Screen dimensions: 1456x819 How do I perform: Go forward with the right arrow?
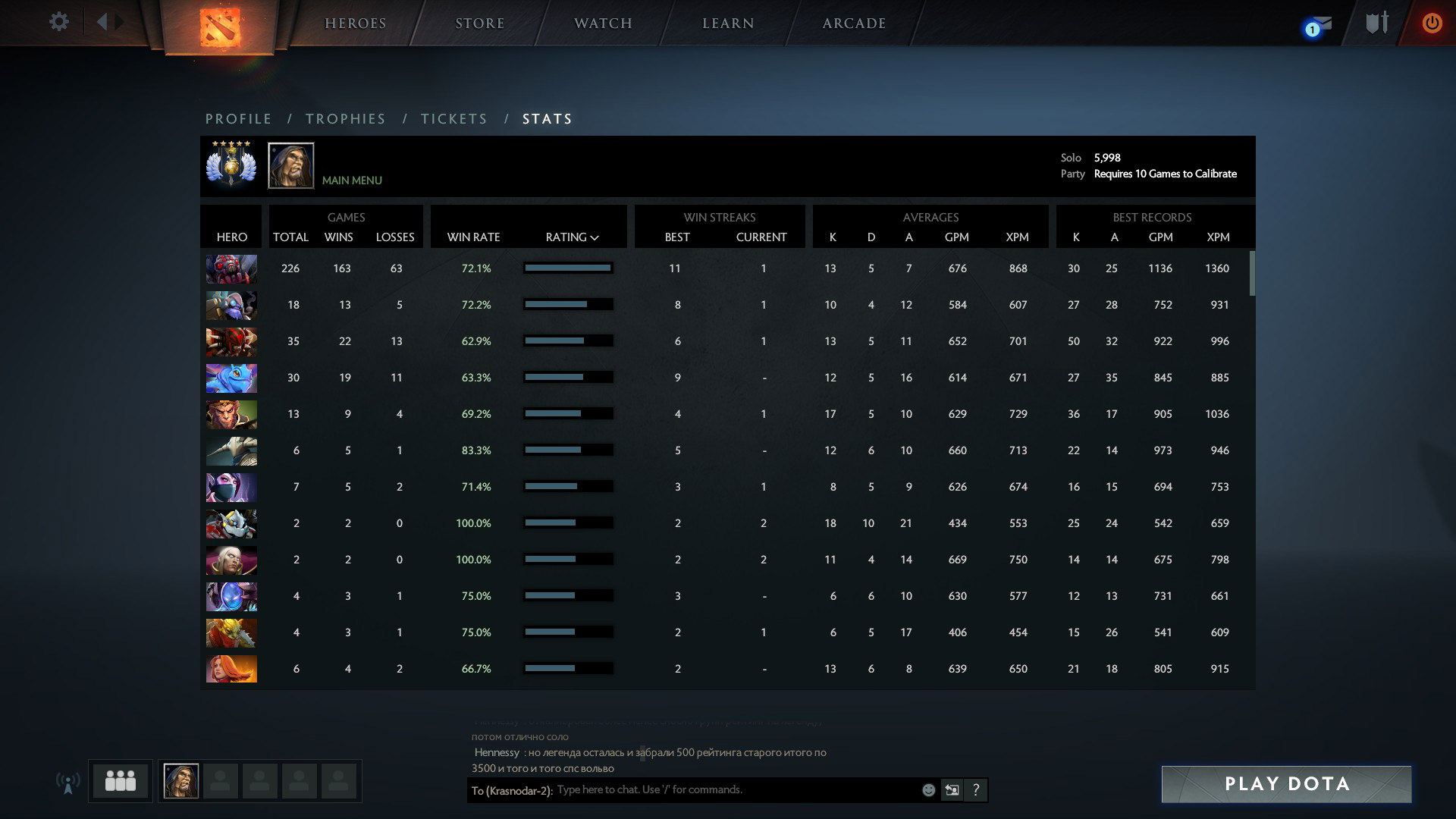tap(120, 21)
